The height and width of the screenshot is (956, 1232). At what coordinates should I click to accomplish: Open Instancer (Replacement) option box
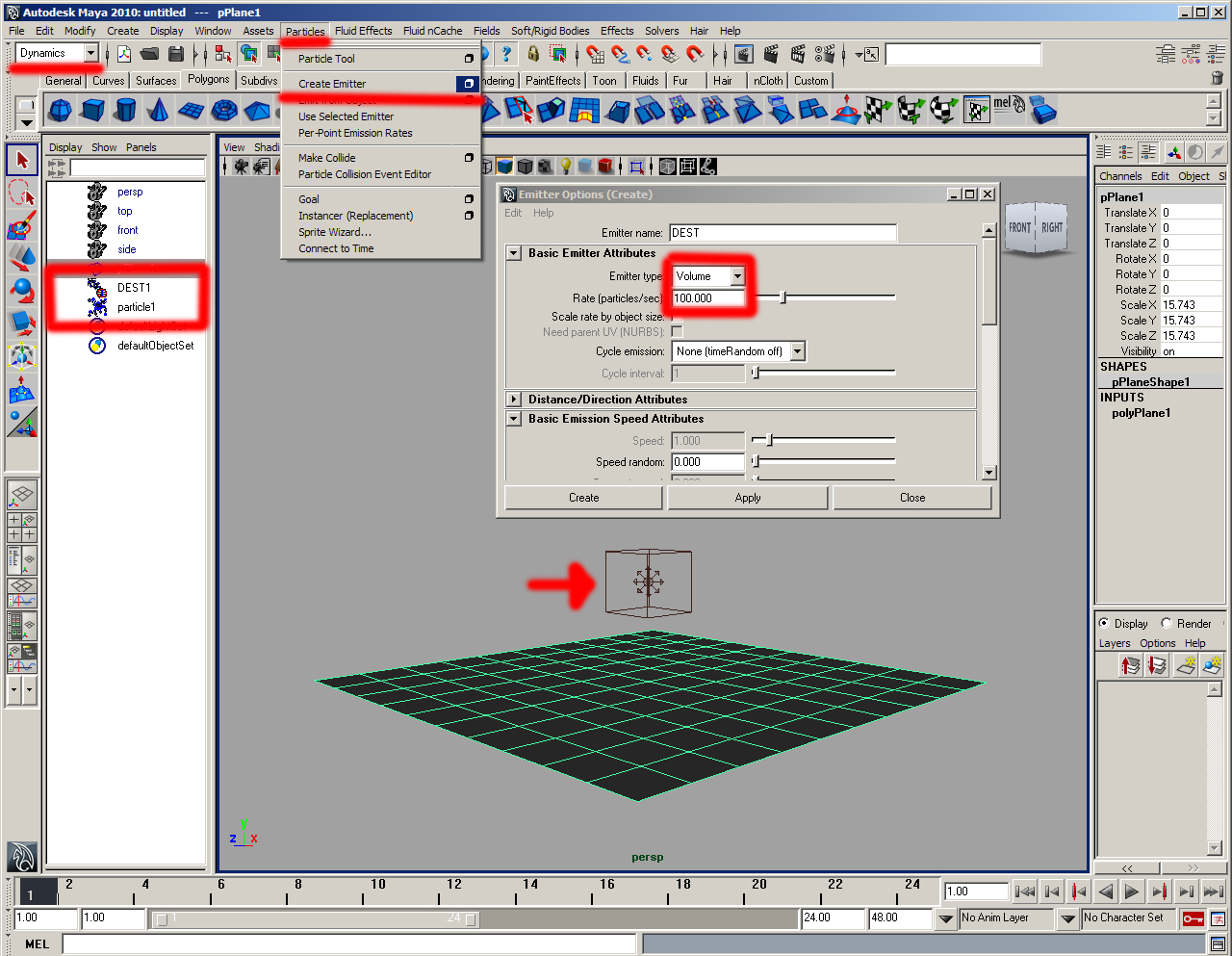(x=469, y=216)
